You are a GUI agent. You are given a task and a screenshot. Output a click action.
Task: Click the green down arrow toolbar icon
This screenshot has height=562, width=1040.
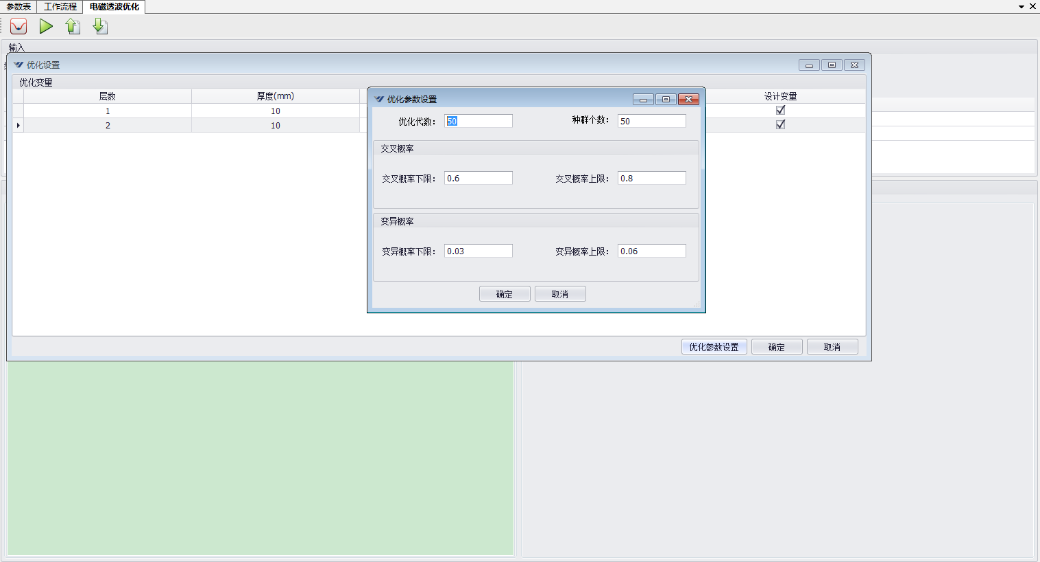[x=99, y=27]
